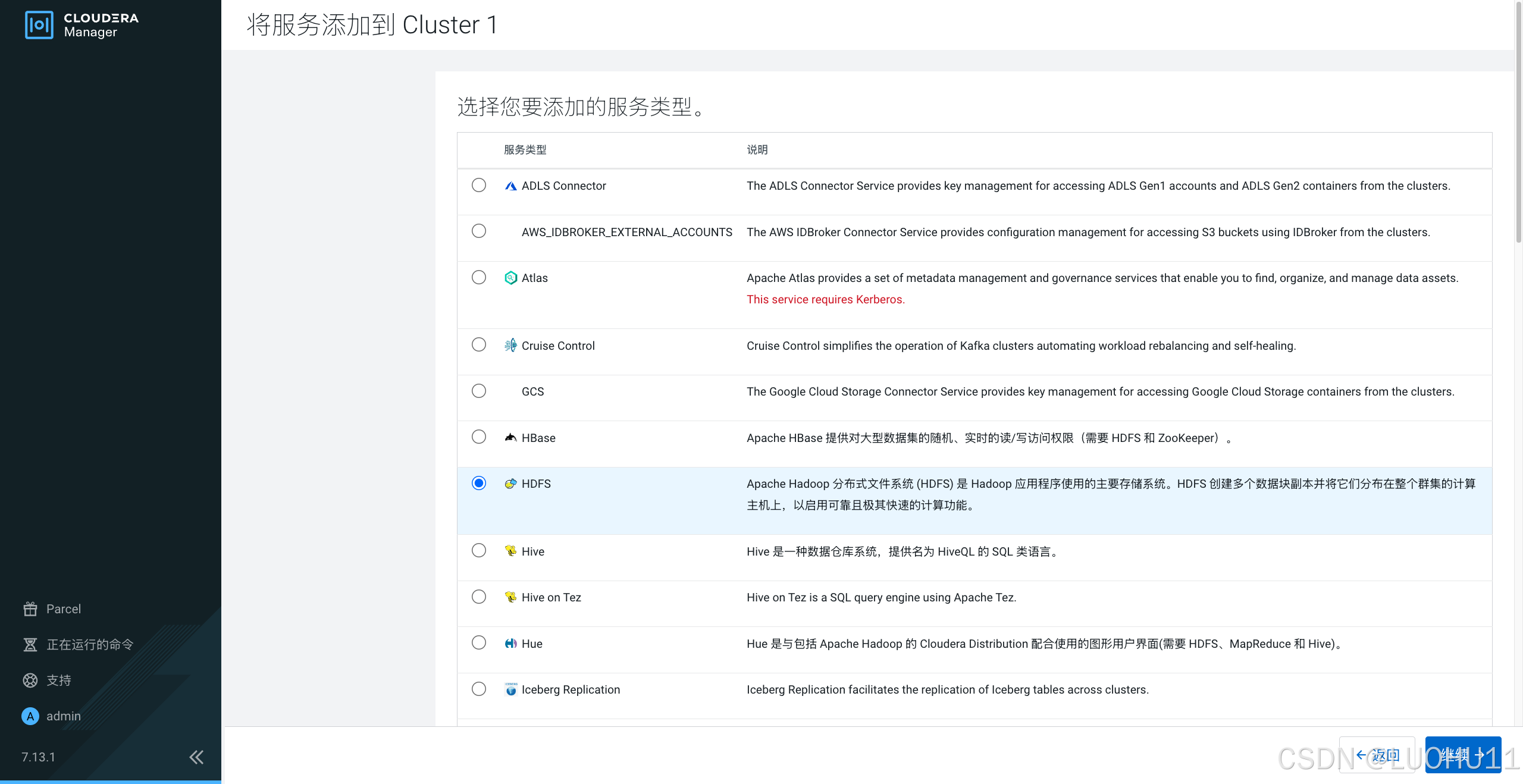Click the Parcel gift box icon

point(30,609)
